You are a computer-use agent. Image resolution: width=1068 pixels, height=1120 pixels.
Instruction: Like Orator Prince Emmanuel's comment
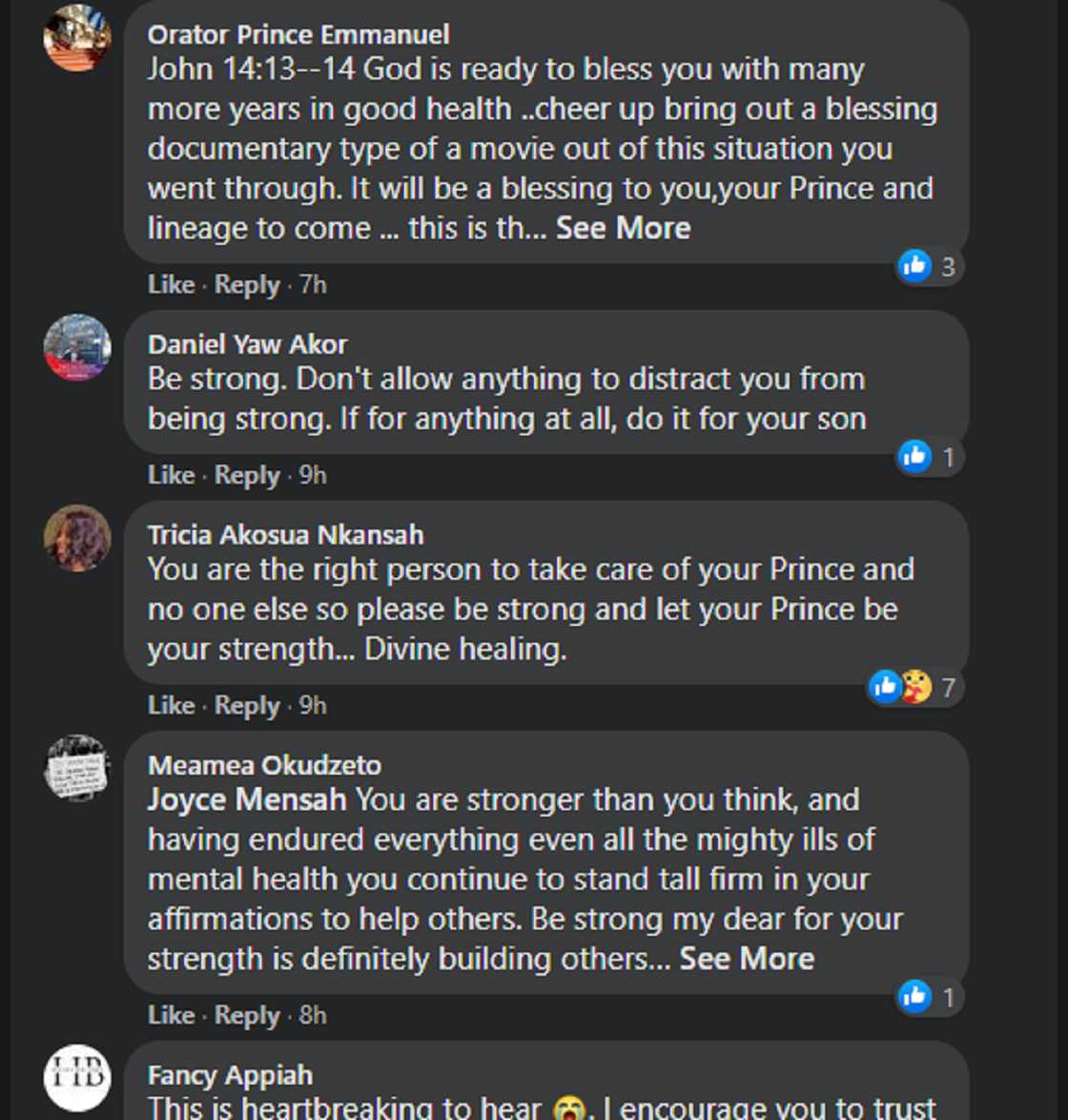click(171, 284)
